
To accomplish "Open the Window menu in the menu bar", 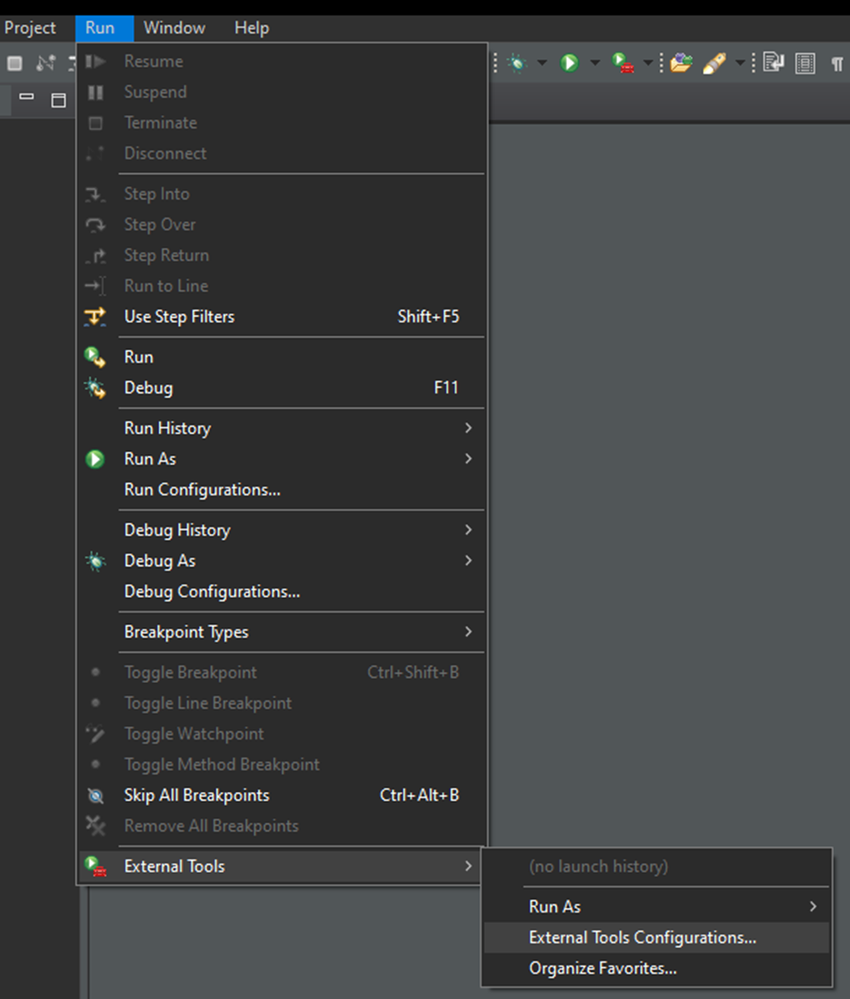I will (174, 28).
